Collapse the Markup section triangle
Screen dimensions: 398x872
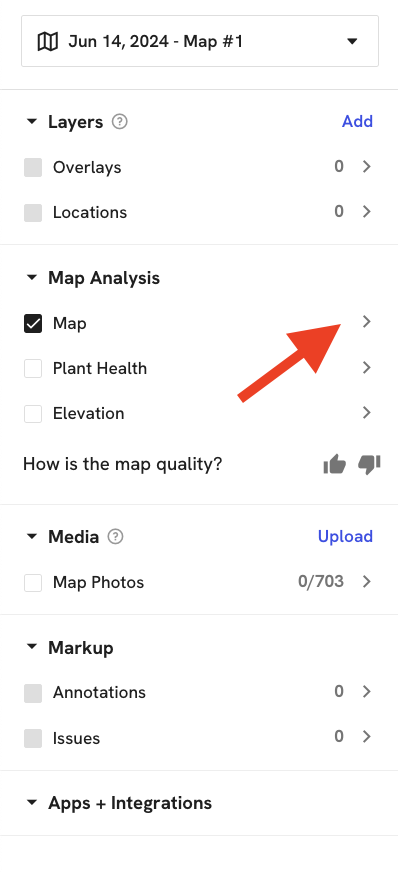click(x=32, y=647)
